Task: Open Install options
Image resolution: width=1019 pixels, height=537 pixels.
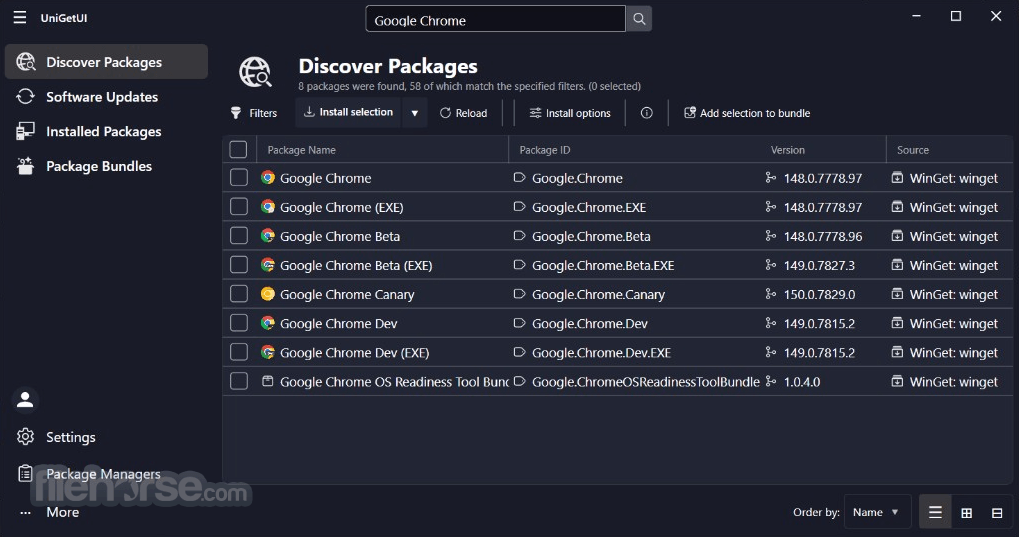Action: click(x=570, y=112)
